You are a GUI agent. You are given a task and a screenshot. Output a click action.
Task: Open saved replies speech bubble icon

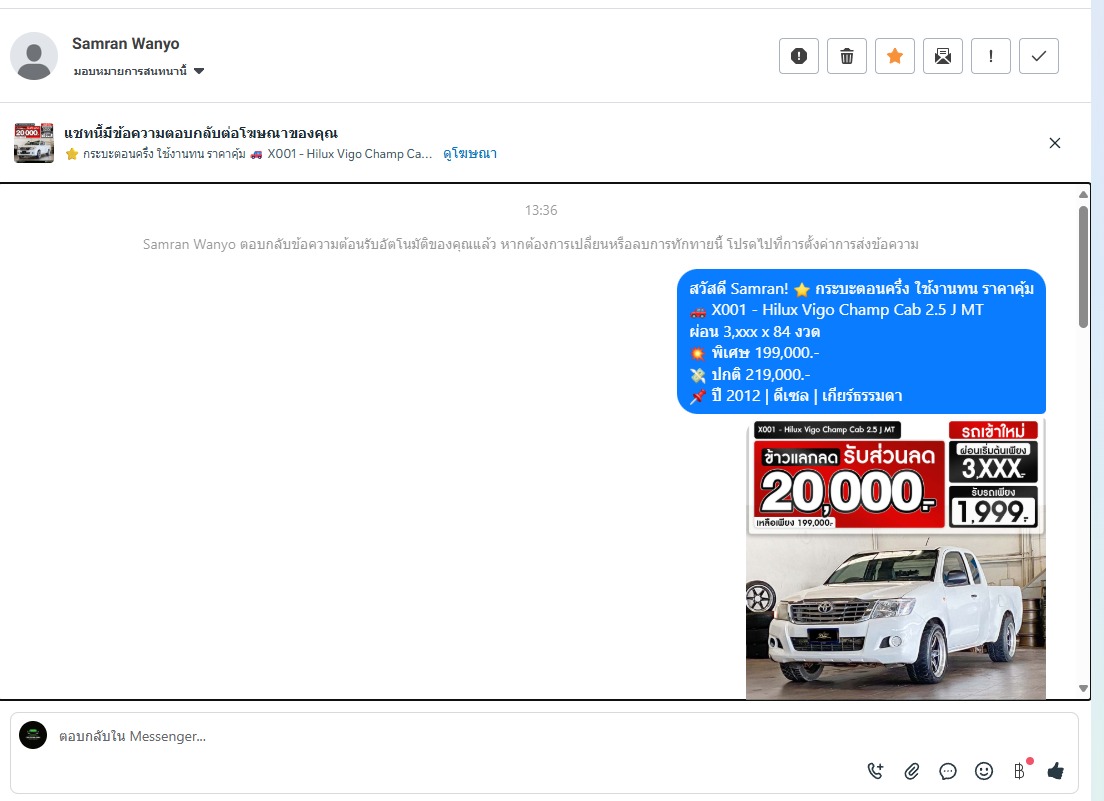pos(948,771)
